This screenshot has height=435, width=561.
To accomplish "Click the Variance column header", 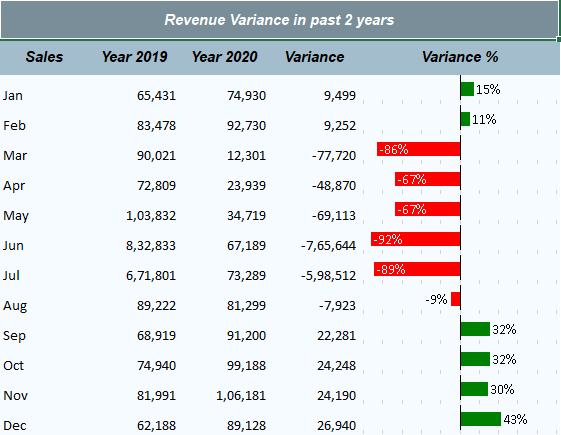I will pos(314,57).
